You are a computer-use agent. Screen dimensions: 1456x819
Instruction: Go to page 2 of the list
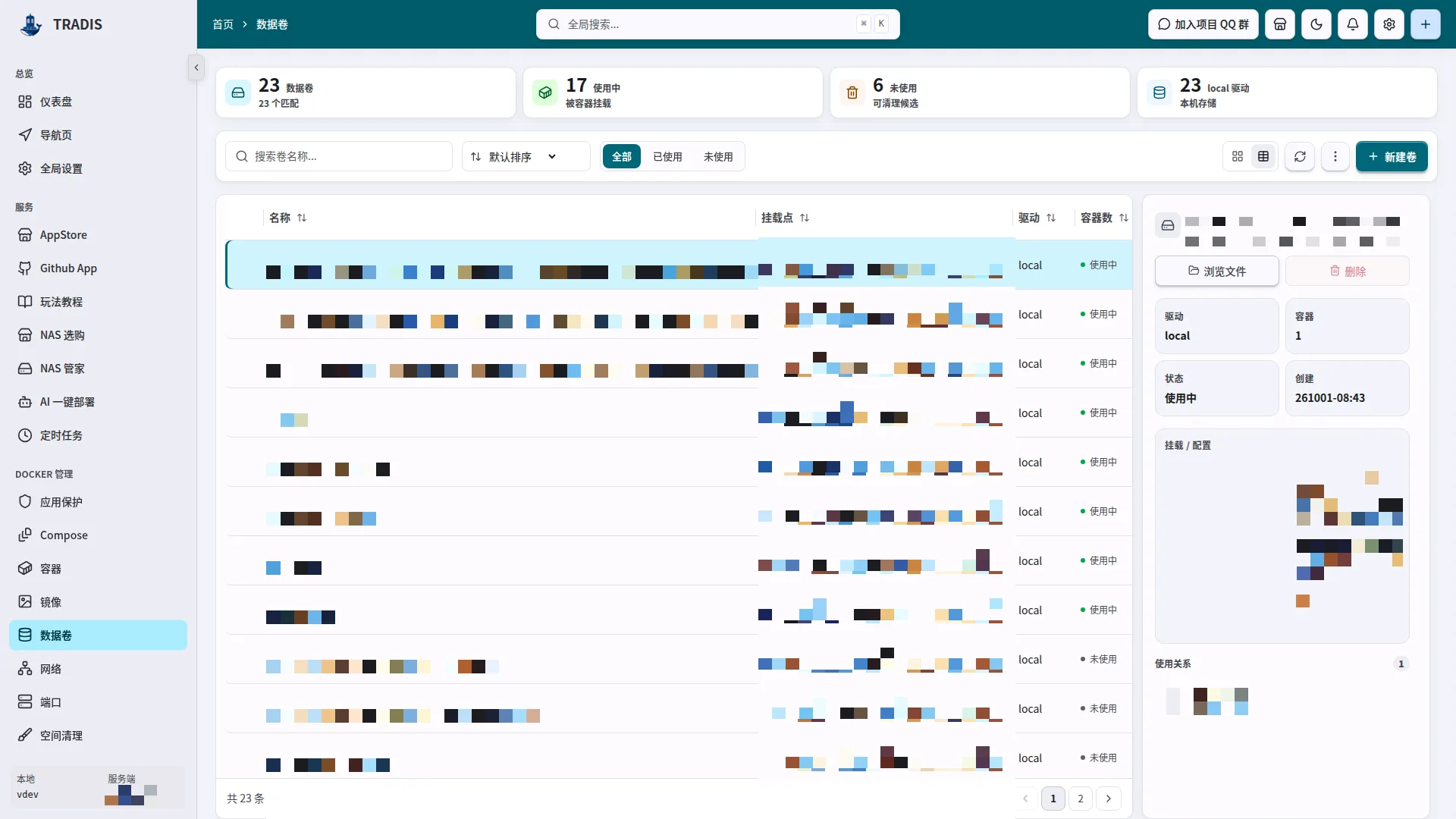[1081, 799]
